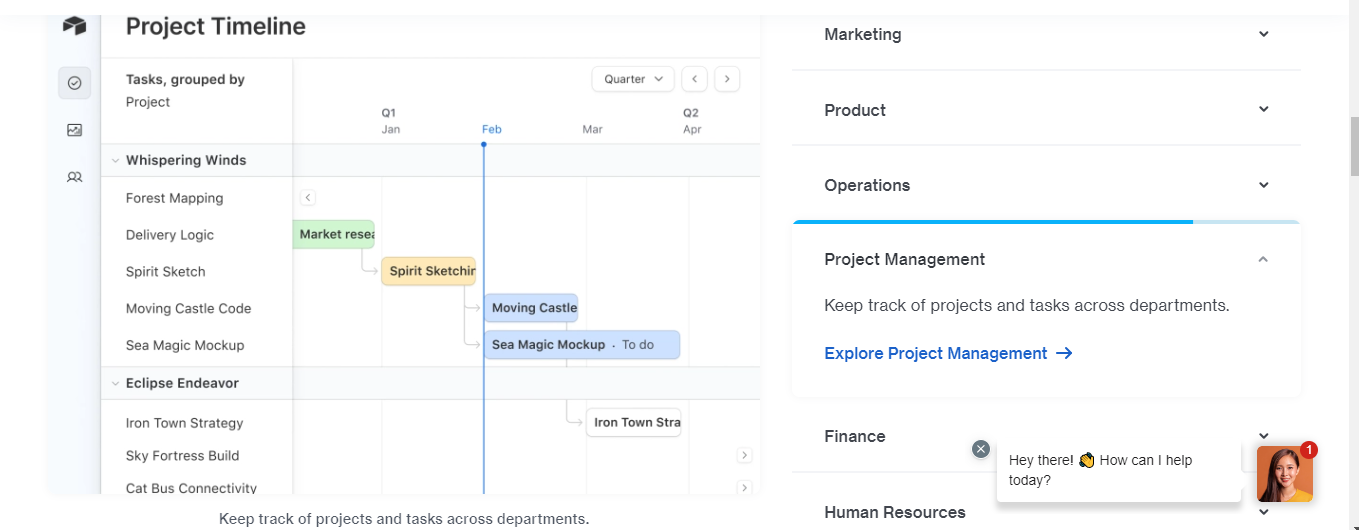Follow the Explore Project Management link
This screenshot has height=530, width=1359.
[x=948, y=353]
